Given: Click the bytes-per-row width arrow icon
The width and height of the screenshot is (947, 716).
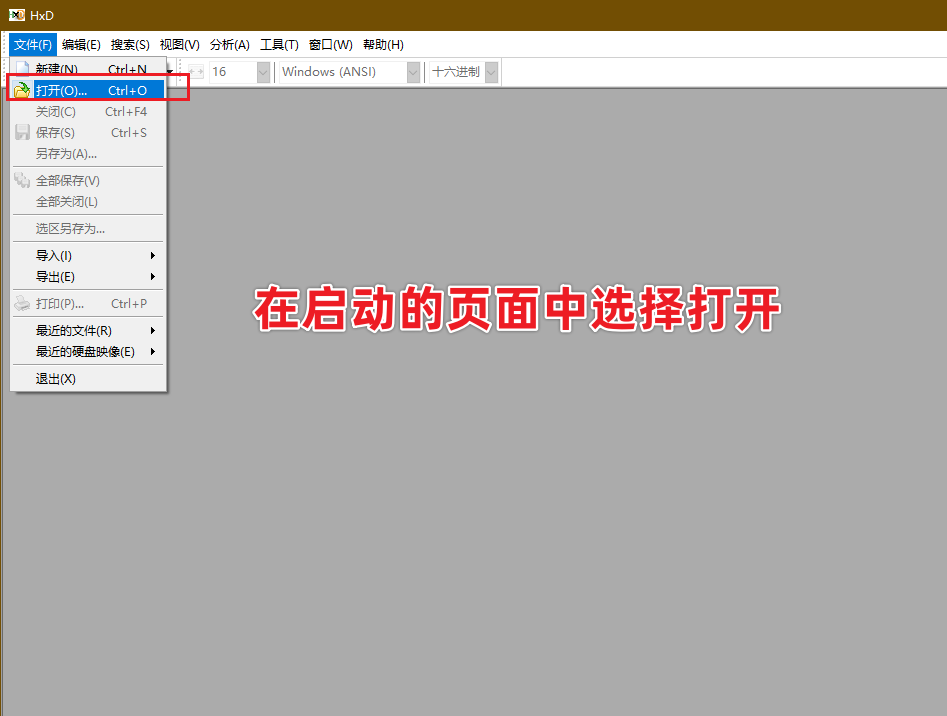Looking at the screenshot, I should coord(196,72).
